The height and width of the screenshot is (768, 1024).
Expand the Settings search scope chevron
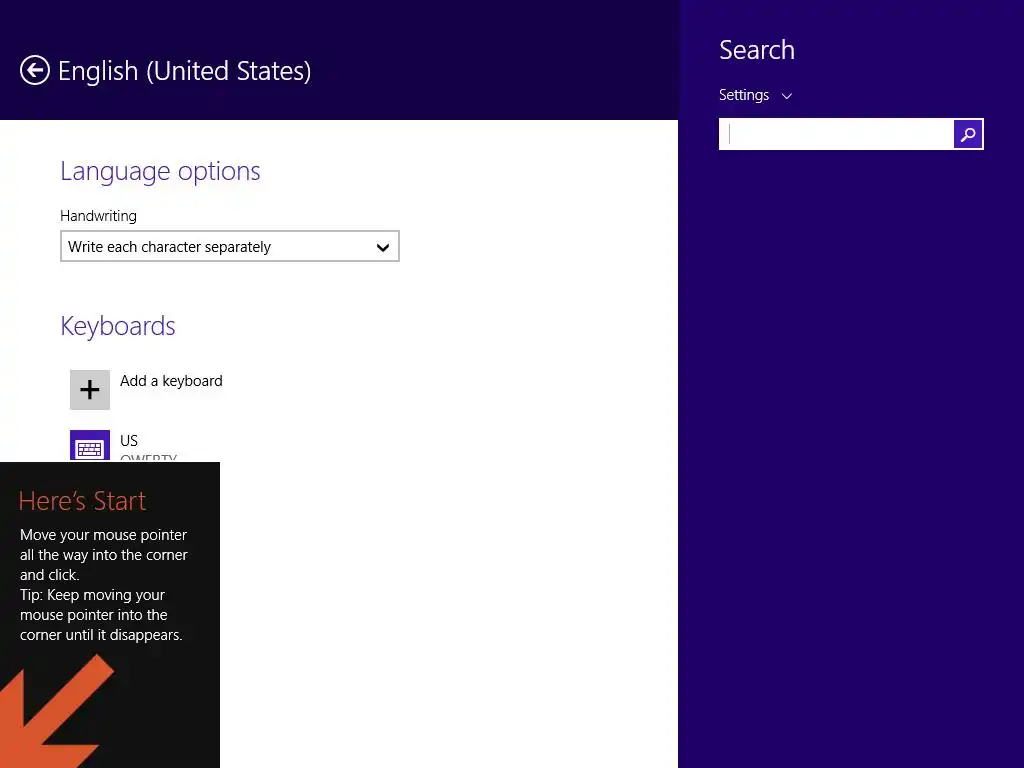click(787, 96)
